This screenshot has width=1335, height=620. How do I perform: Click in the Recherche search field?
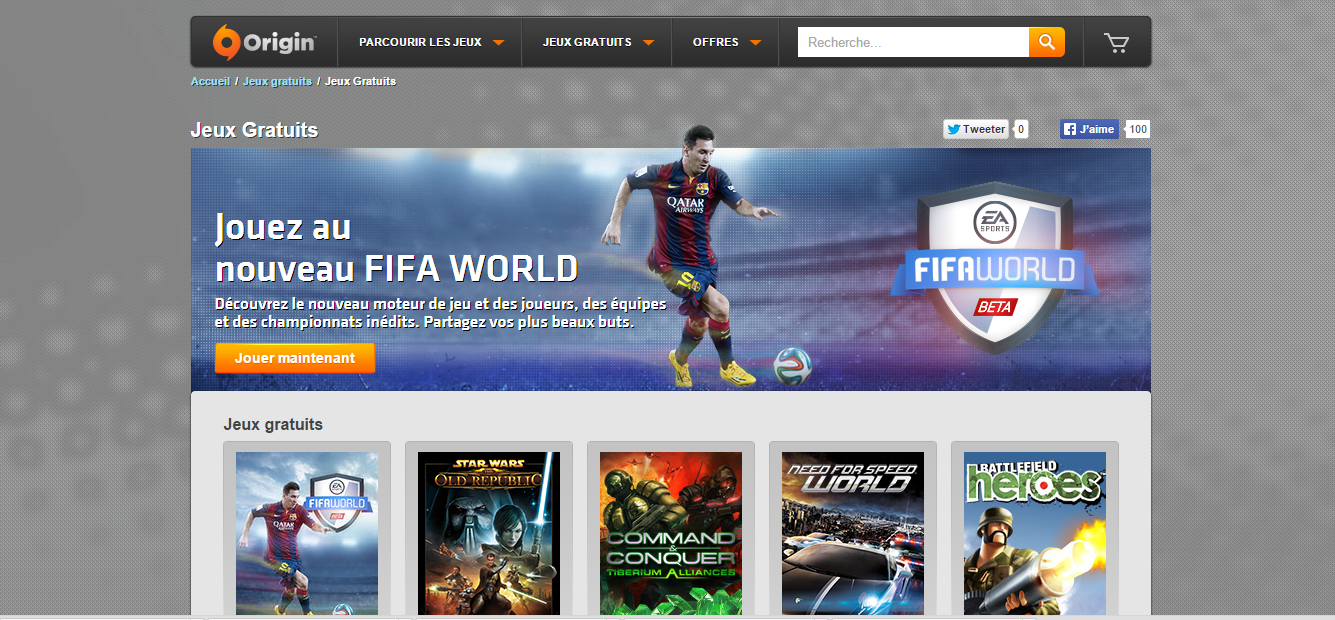[x=913, y=42]
